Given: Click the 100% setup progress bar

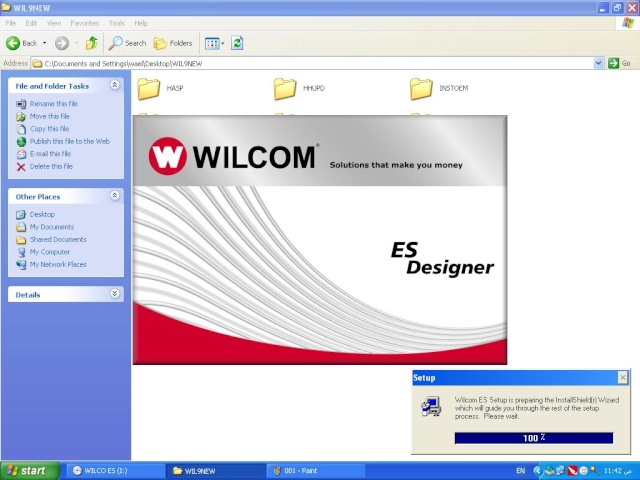Looking at the screenshot, I should [x=534, y=438].
